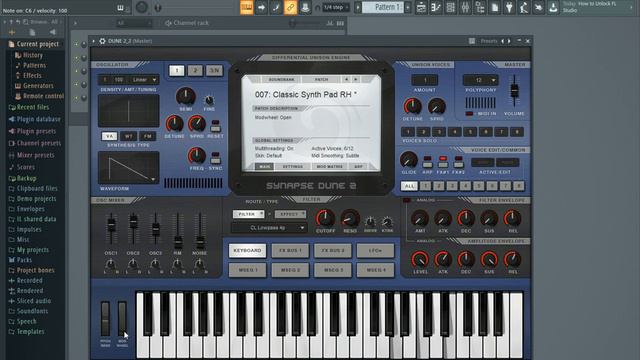Open the Settings tab on the display

293,167
